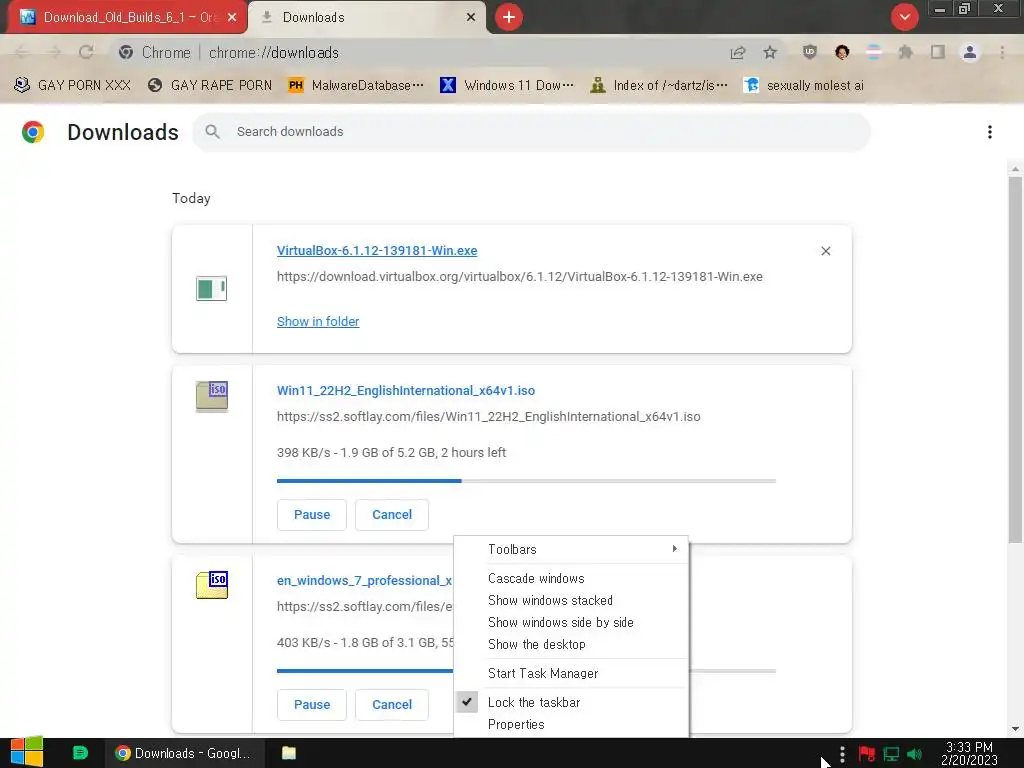Click the VirtualBox exe file icon
The width and height of the screenshot is (1024, 768).
coord(212,288)
